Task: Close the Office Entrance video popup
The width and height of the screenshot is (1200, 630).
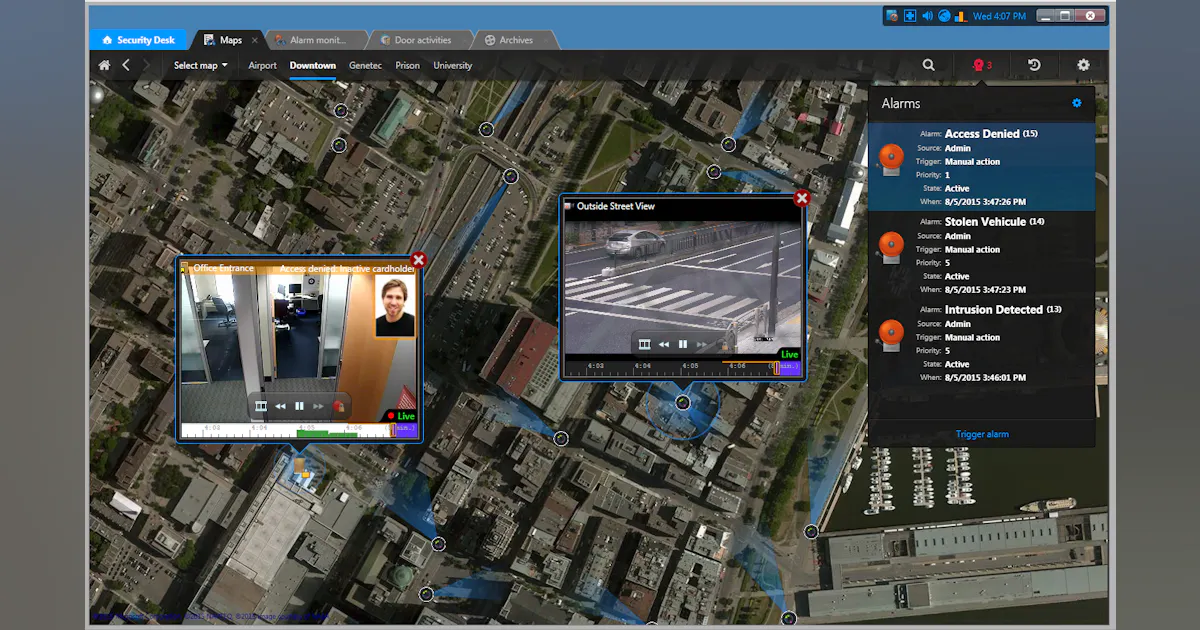Action: [419, 260]
